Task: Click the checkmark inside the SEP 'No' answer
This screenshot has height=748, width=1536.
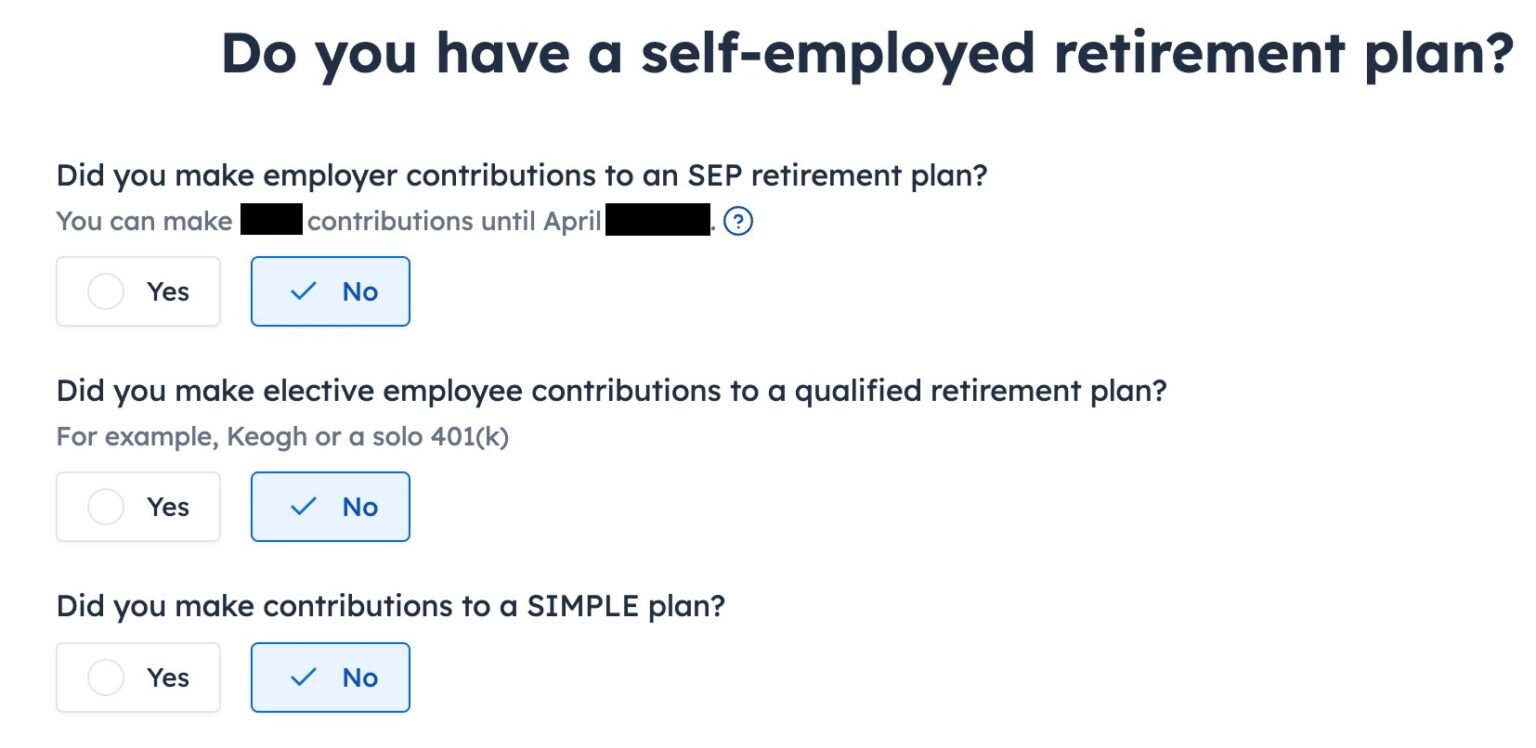Action: [x=301, y=291]
